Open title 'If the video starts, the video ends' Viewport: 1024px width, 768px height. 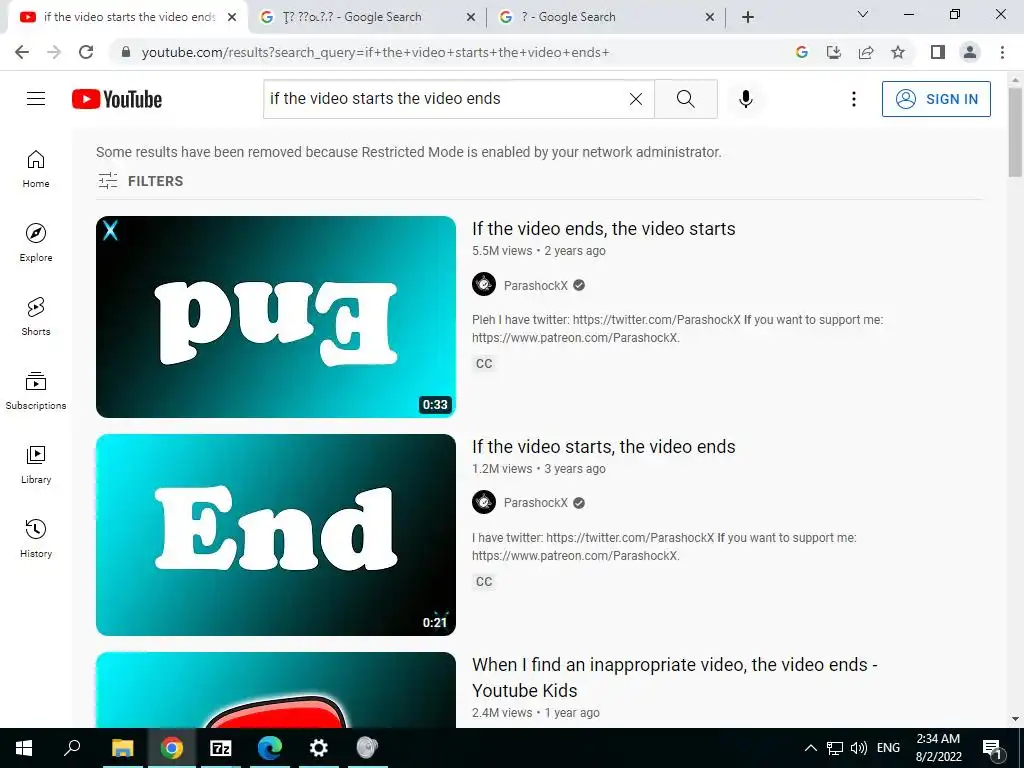click(x=603, y=447)
